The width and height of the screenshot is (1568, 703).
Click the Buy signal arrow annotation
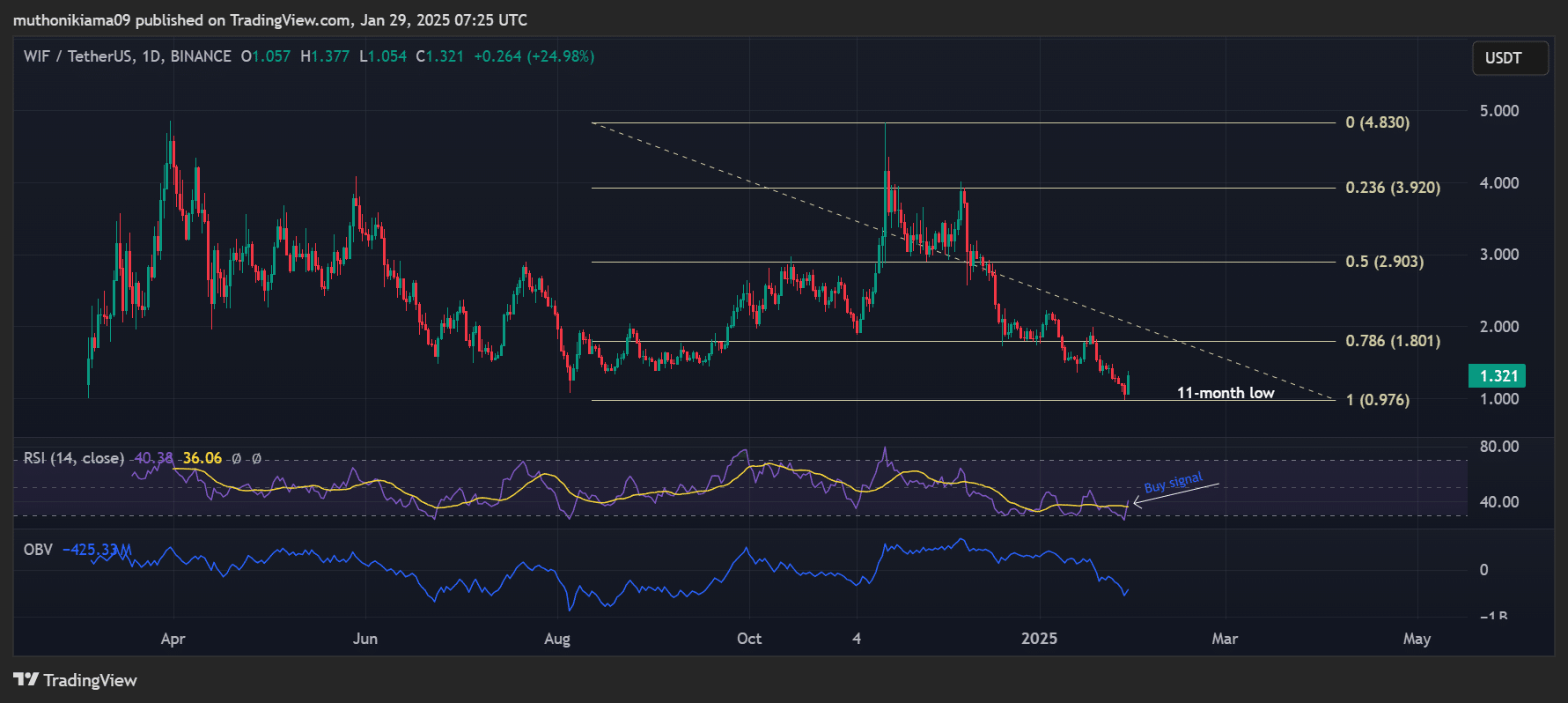1175,494
